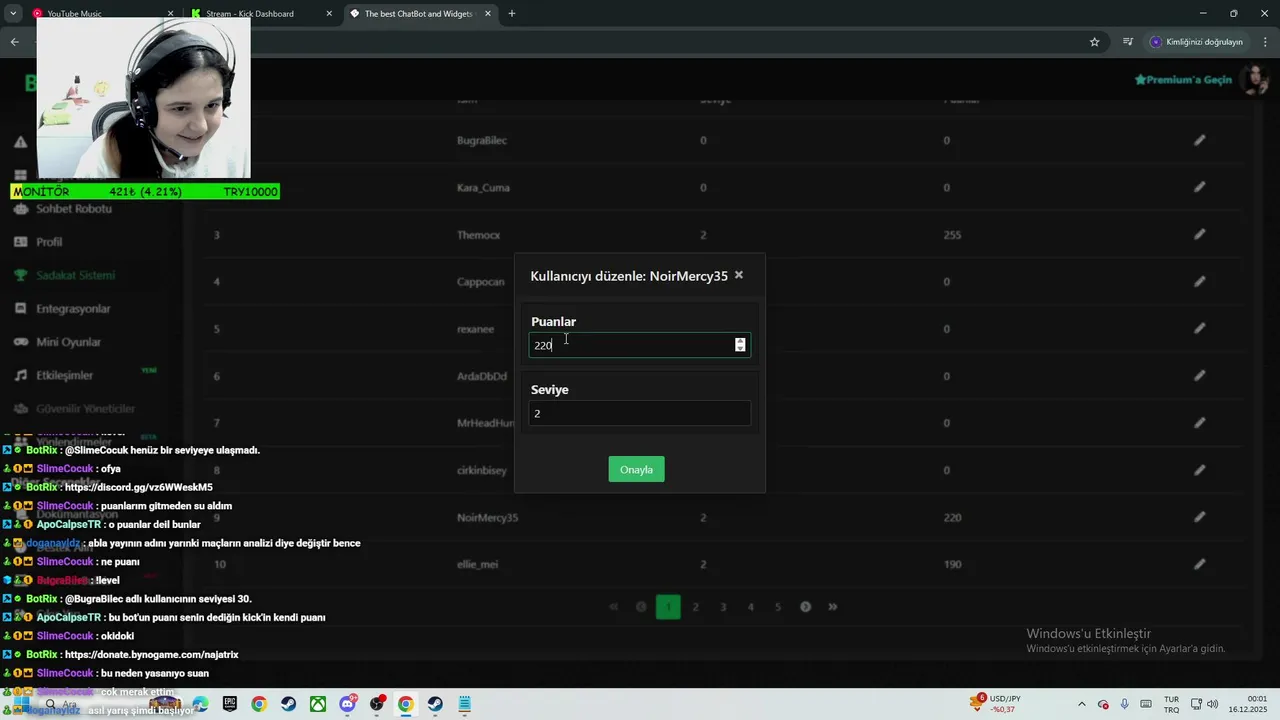The width and height of the screenshot is (1280, 720).
Task: Go to pagination page 2
Action: click(696, 606)
